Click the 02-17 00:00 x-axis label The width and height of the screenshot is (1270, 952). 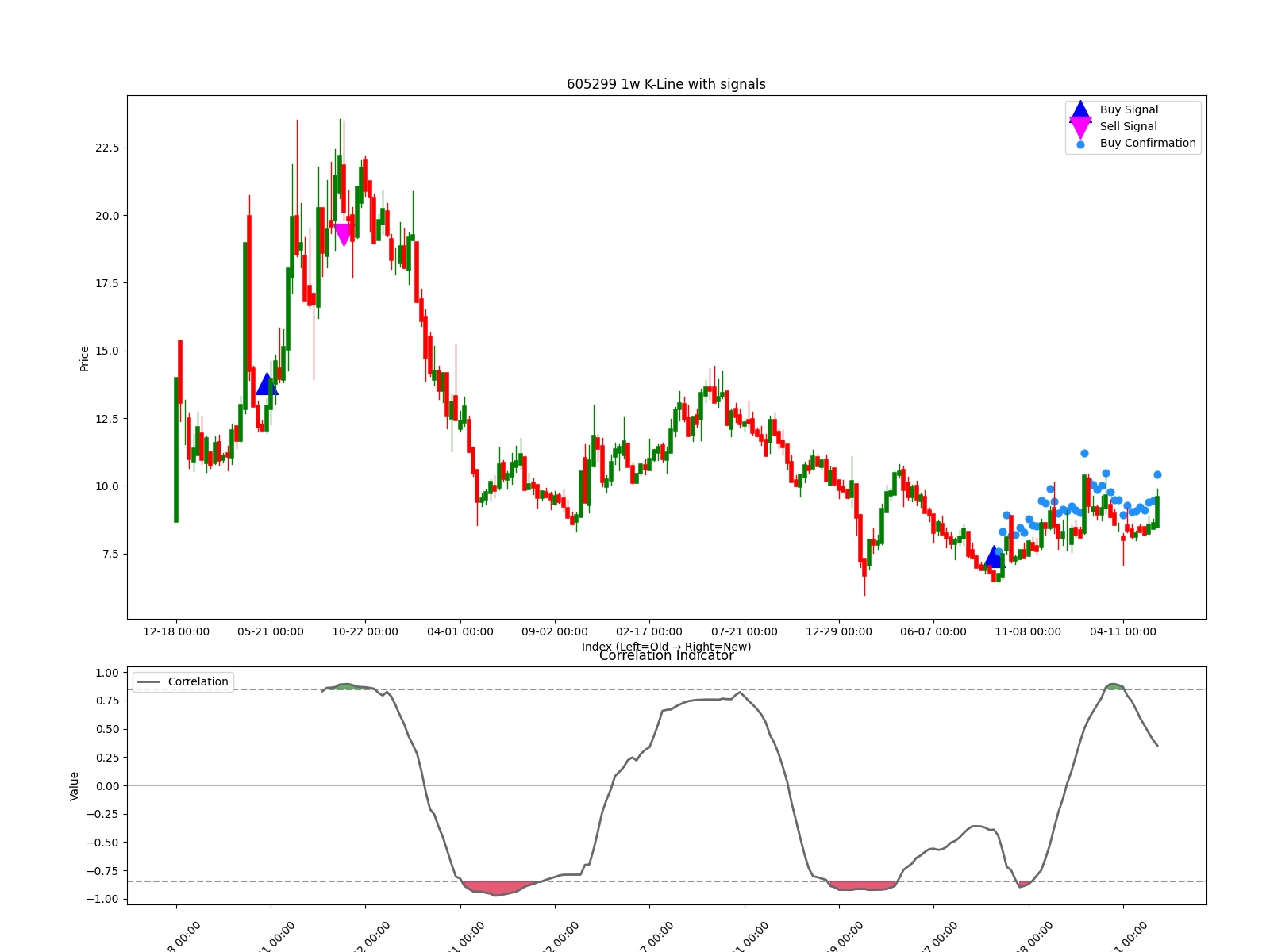649,632
